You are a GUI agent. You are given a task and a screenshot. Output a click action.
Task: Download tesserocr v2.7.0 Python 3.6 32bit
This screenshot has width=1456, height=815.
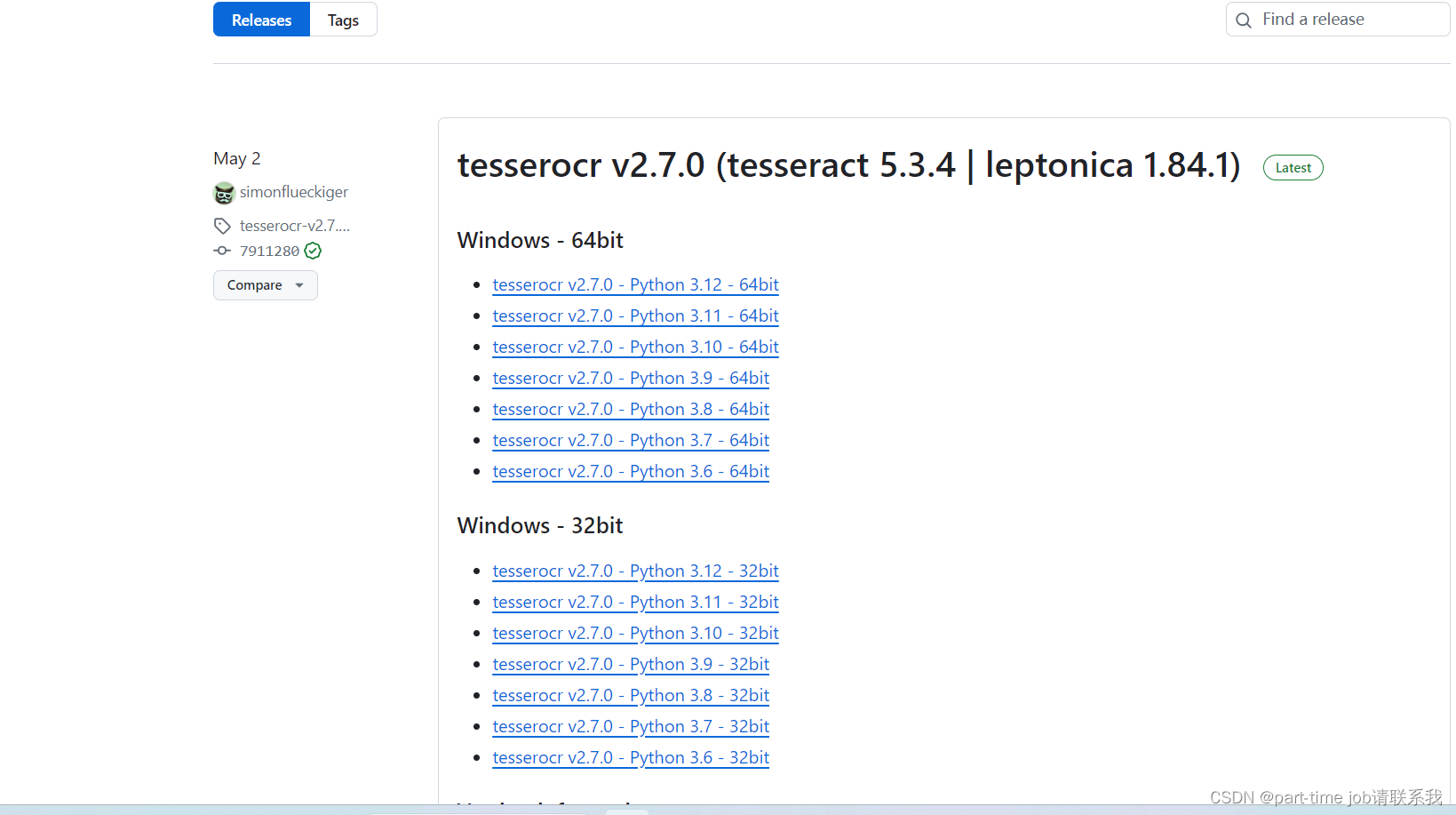pos(631,757)
